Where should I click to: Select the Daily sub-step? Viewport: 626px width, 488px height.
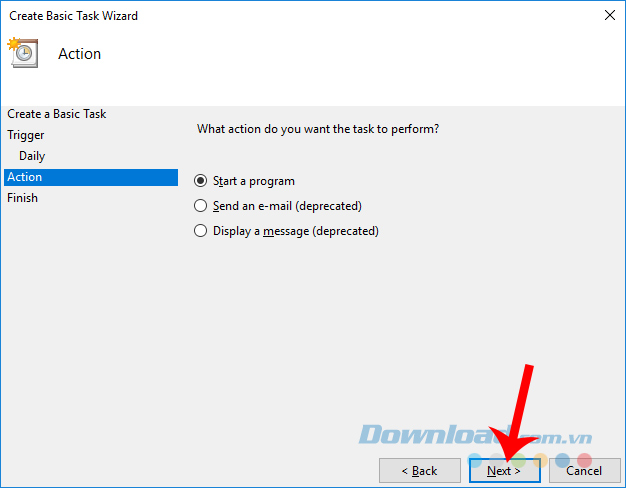pyautogui.click(x=32, y=156)
